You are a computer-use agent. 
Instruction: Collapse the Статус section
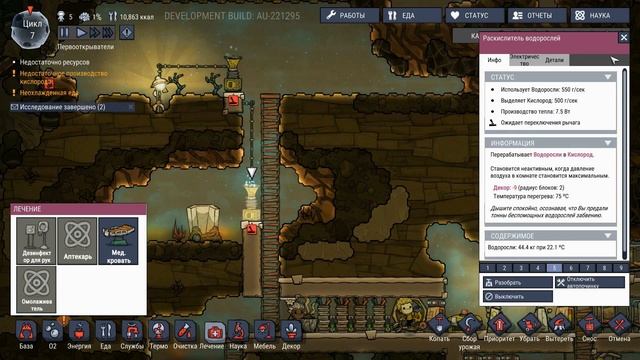[608, 77]
